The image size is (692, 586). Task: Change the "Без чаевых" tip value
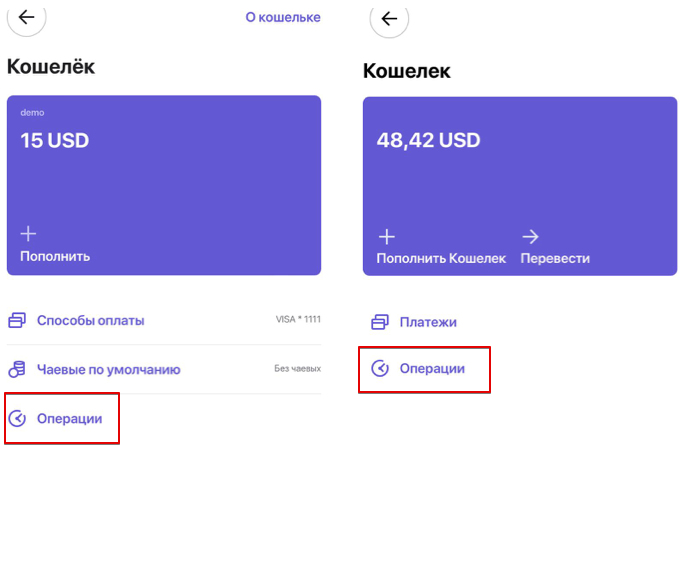297,369
